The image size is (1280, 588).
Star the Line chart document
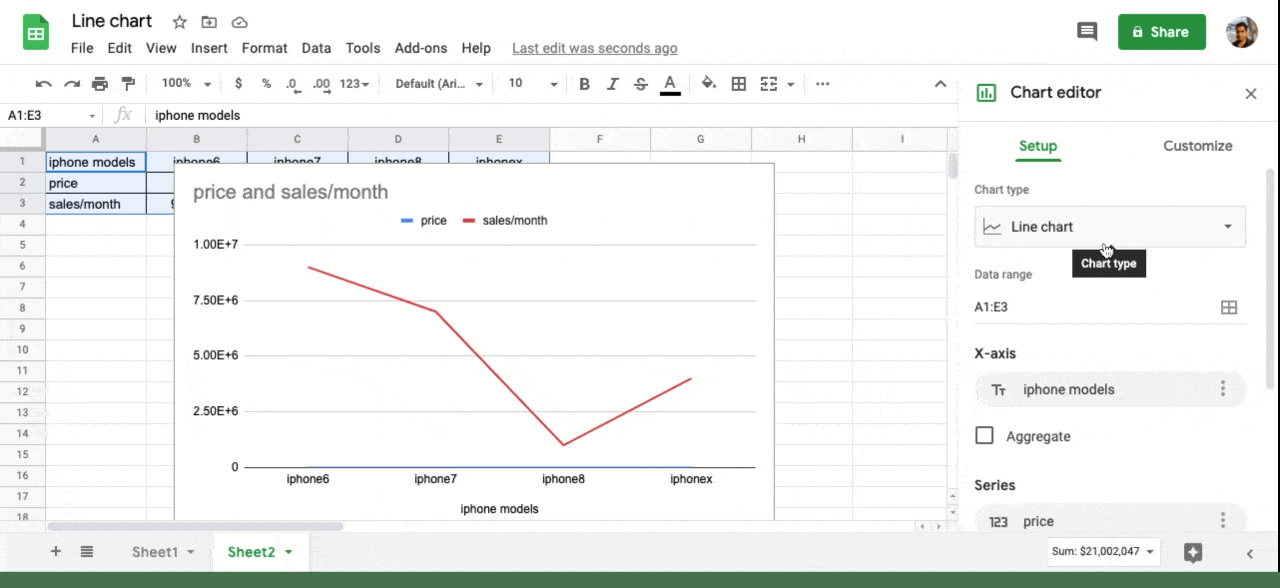pyautogui.click(x=180, y=22)
